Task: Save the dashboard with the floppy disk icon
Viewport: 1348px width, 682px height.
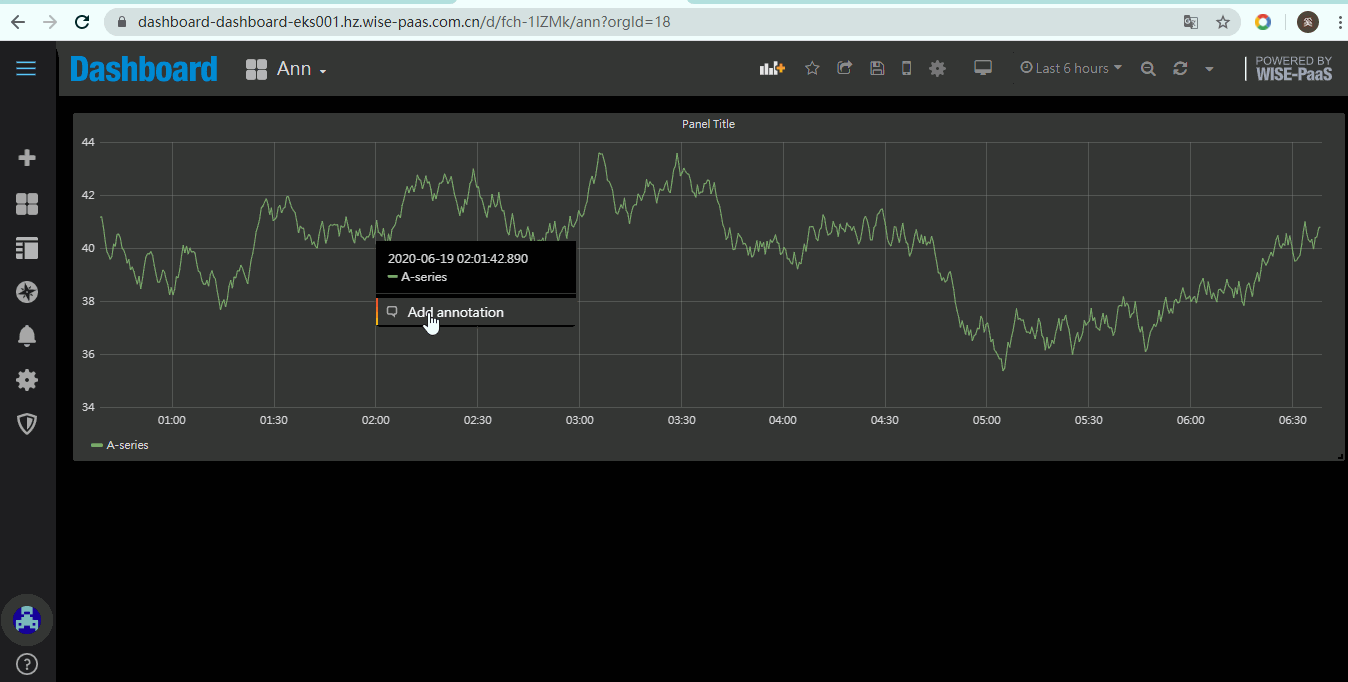Action: click(x=877, y=68)
